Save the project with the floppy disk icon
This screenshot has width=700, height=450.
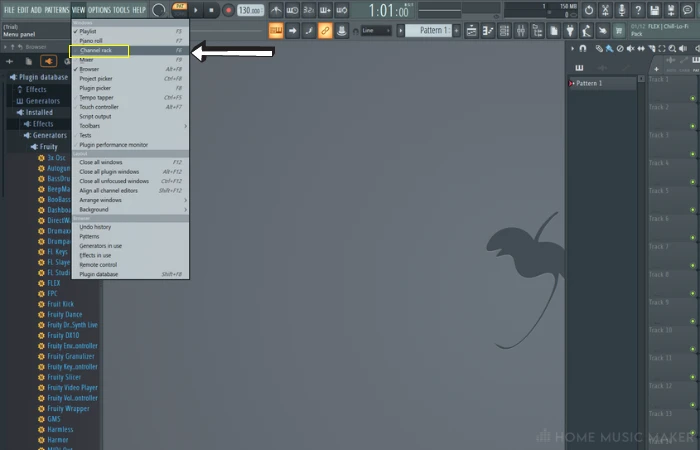point(654,10)
